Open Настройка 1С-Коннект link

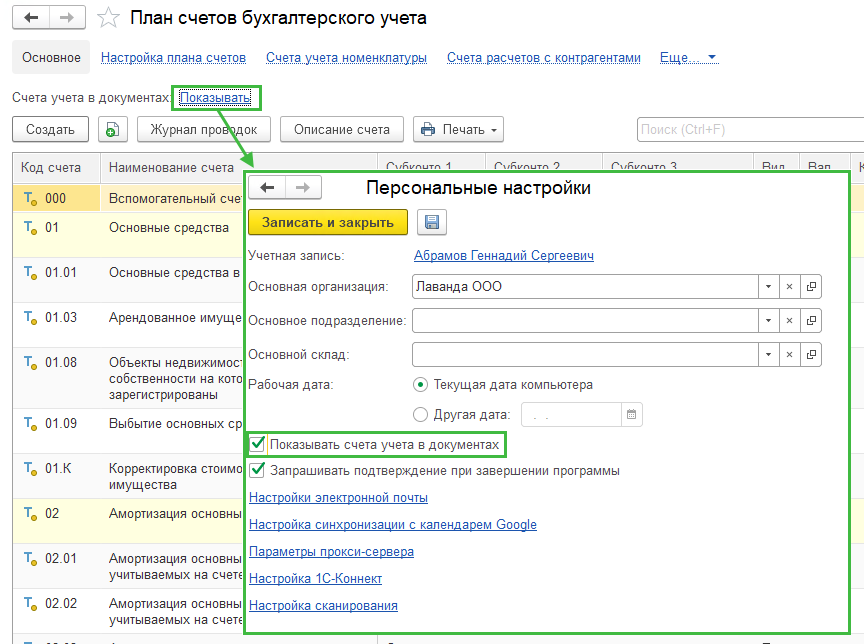click(x=315, y=578)
